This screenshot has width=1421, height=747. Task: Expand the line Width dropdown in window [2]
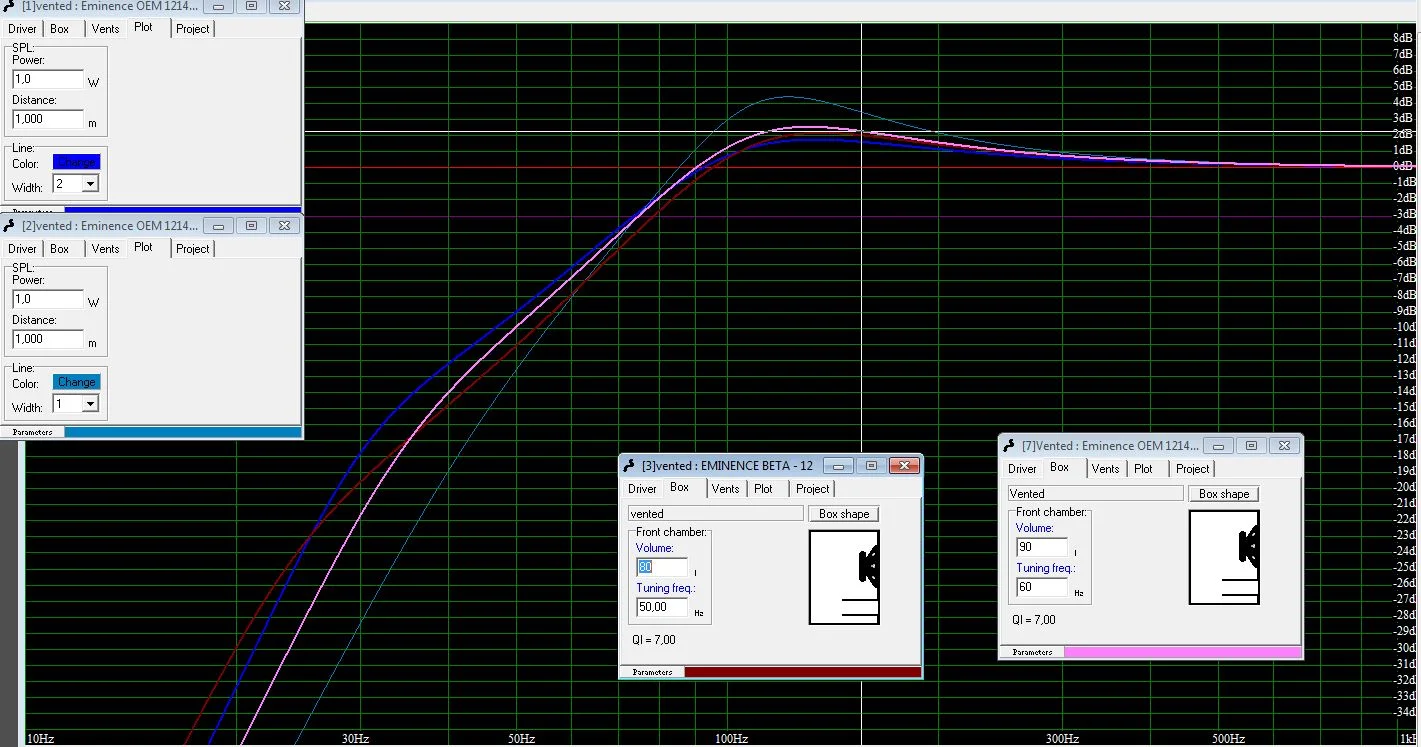point(90,404)
